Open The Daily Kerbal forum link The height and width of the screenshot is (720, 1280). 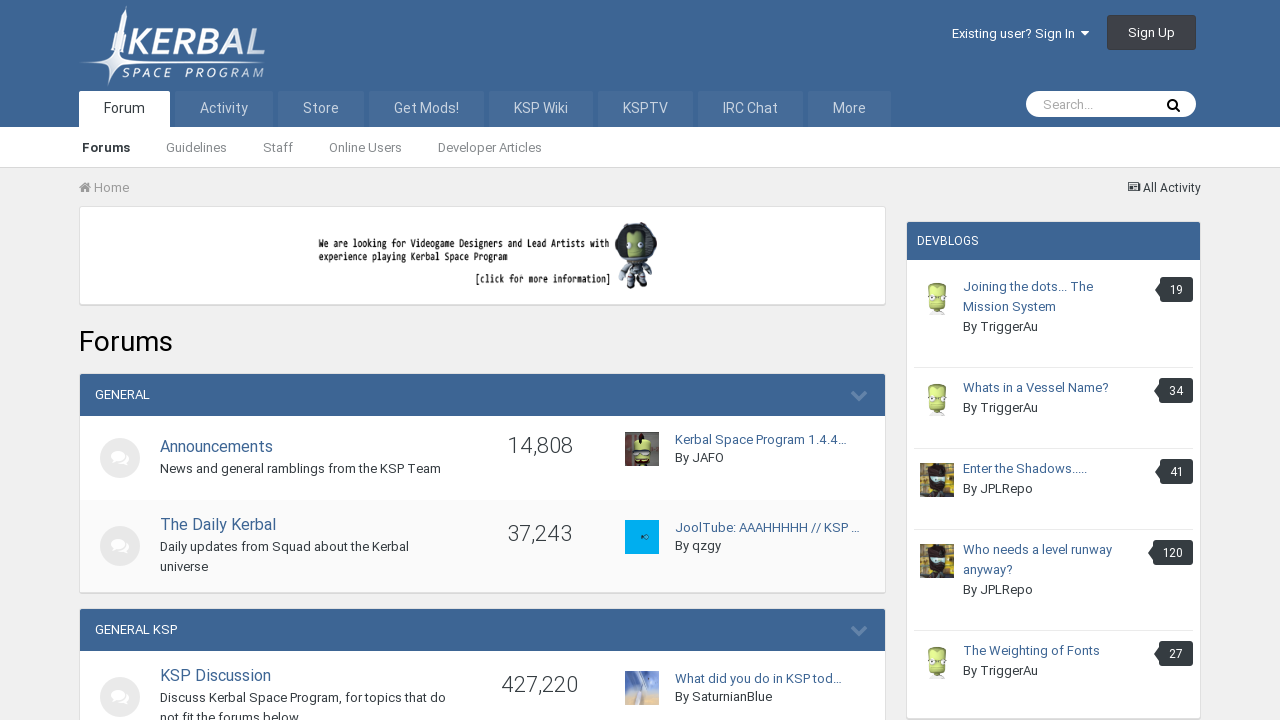coord(218,524)
